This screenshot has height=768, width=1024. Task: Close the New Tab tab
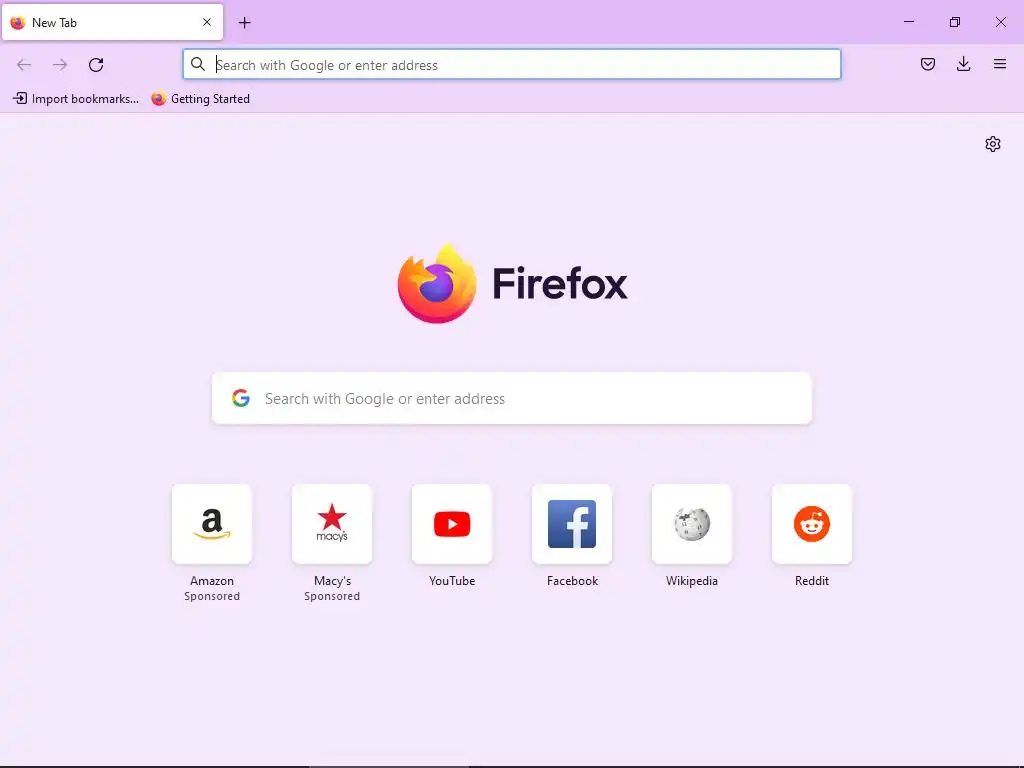tap(207, 22)
